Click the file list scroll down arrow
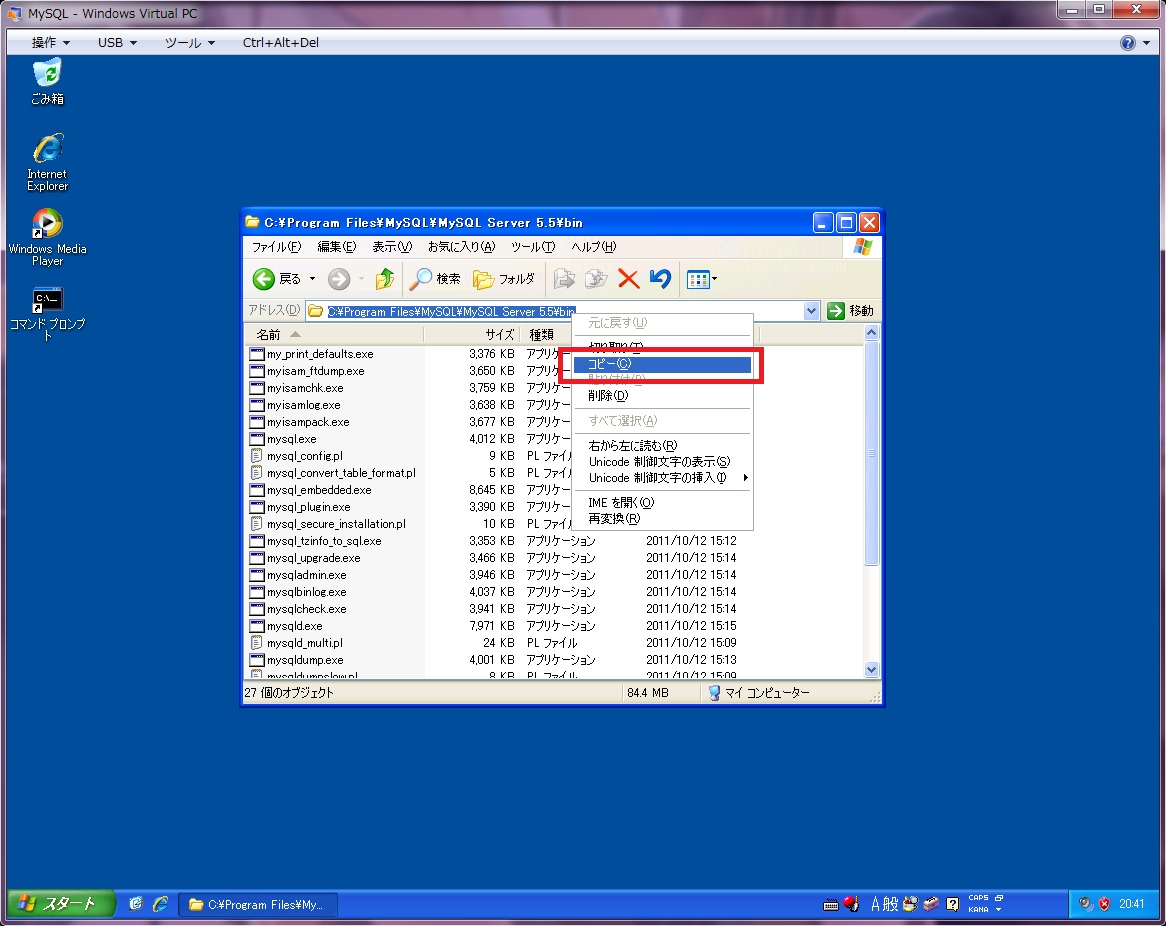The image size is (1166, 926). 872,669
